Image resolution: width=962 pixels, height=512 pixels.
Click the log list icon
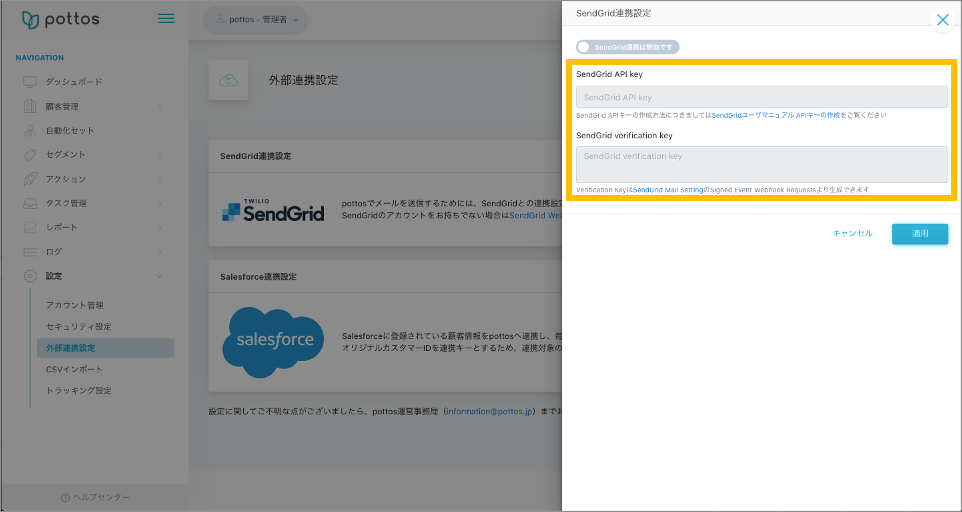click(30, 251)
